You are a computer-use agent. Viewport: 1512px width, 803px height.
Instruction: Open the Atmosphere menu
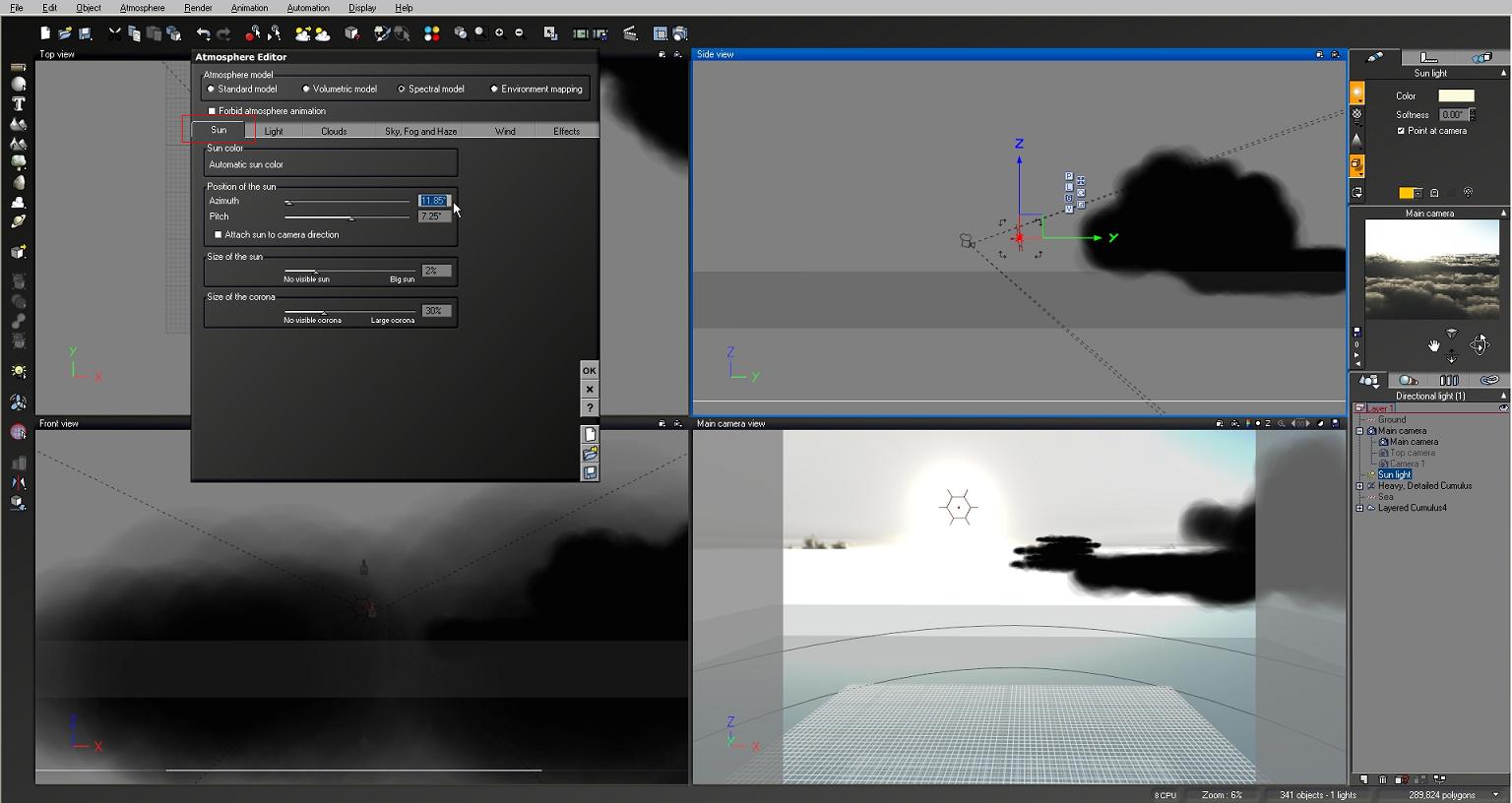[x=143, y=8]
